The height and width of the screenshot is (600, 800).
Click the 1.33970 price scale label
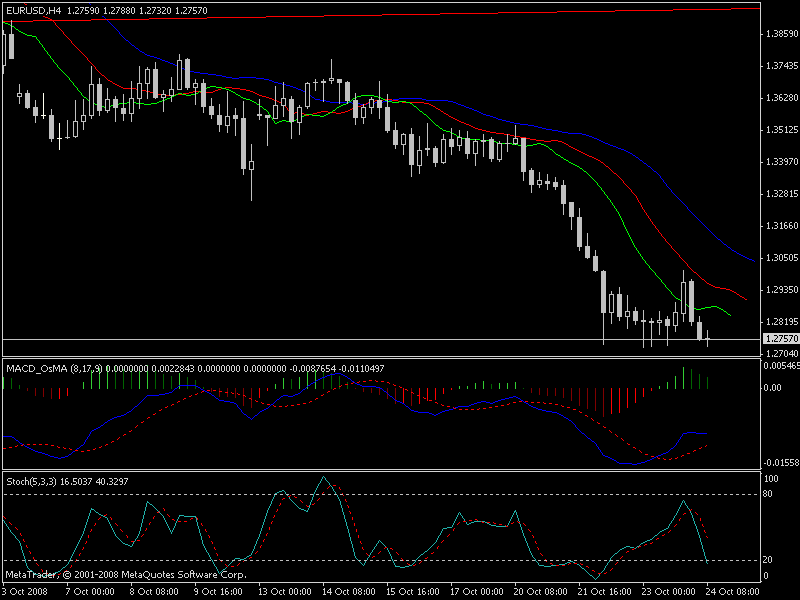(779, 161)
